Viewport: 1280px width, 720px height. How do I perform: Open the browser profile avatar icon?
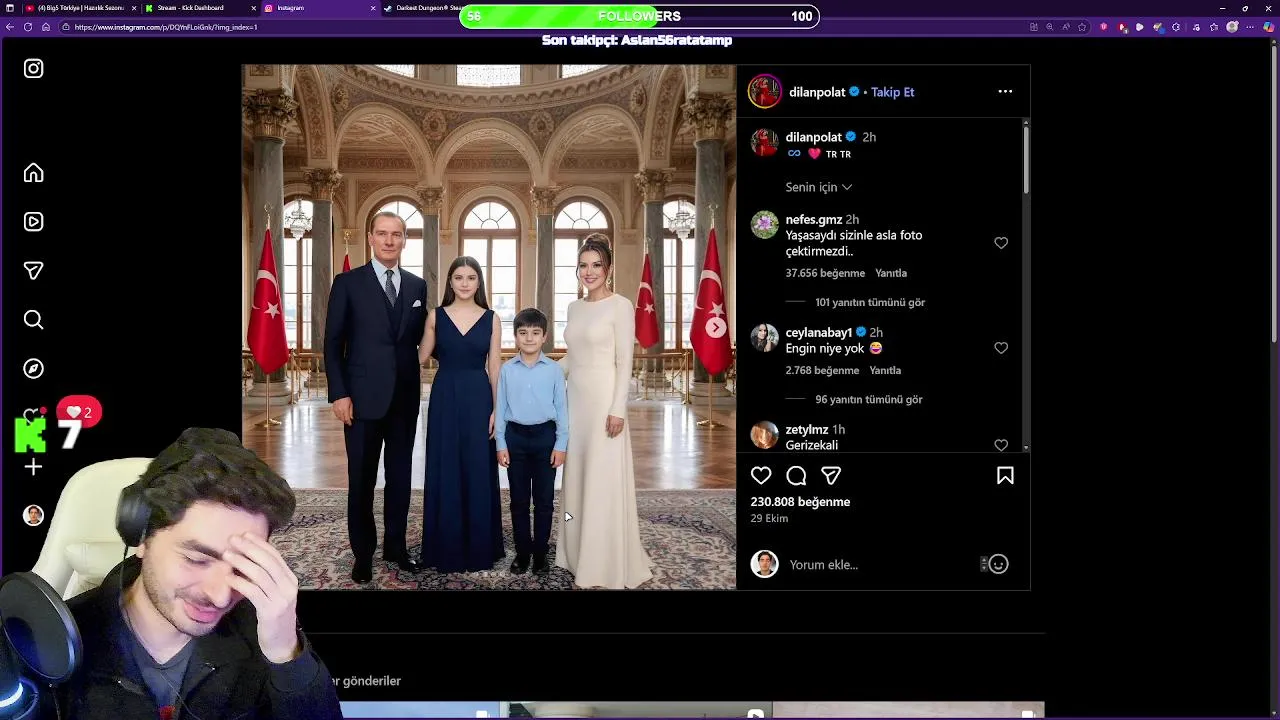1232,27
